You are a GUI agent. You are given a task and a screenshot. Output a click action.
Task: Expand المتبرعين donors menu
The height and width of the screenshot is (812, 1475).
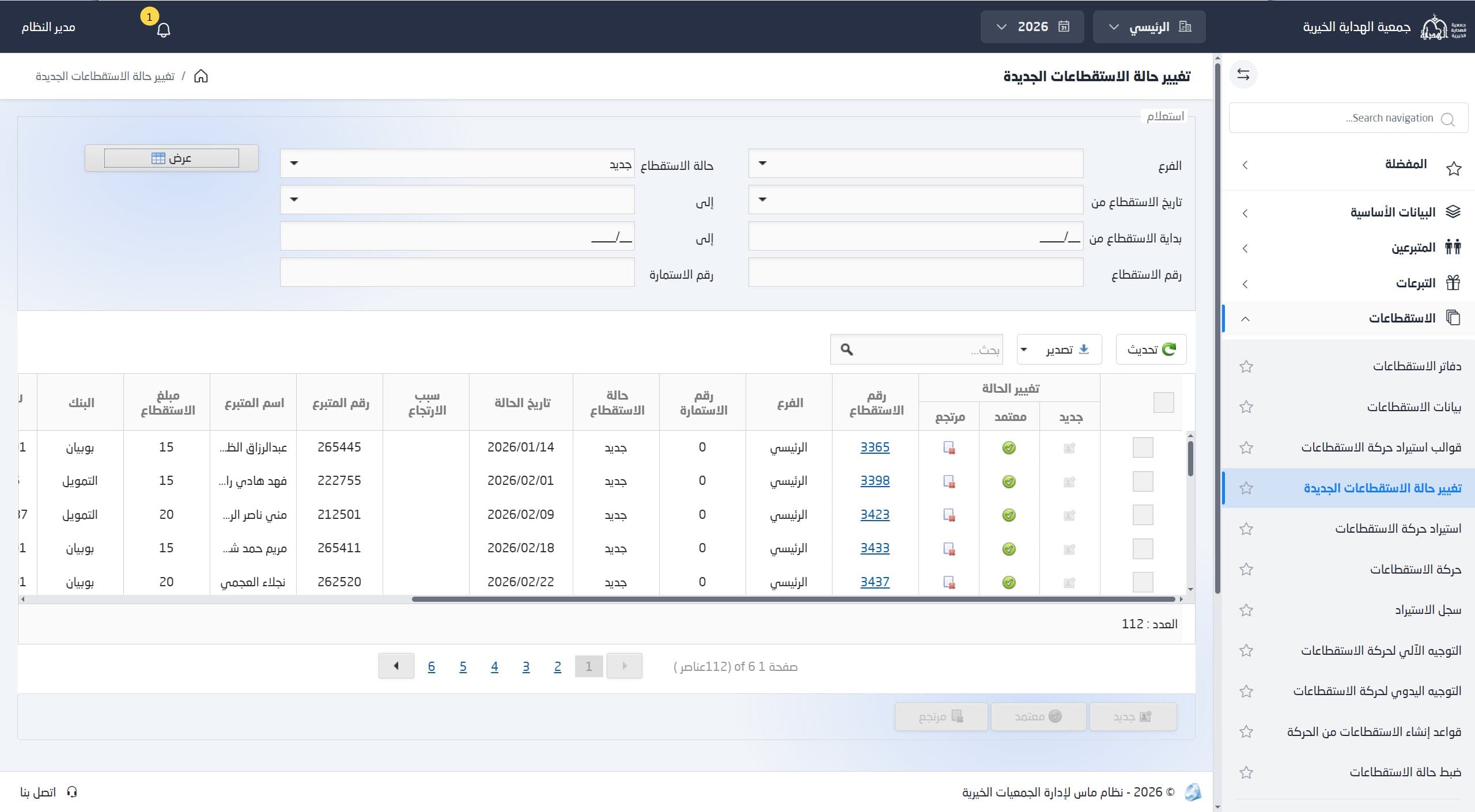(x=1348, y=248)
